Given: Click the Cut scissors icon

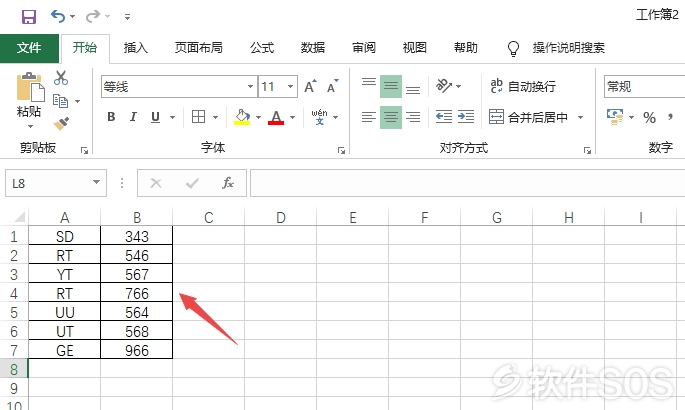Looking at the screenshot, I should click(61, 78).
